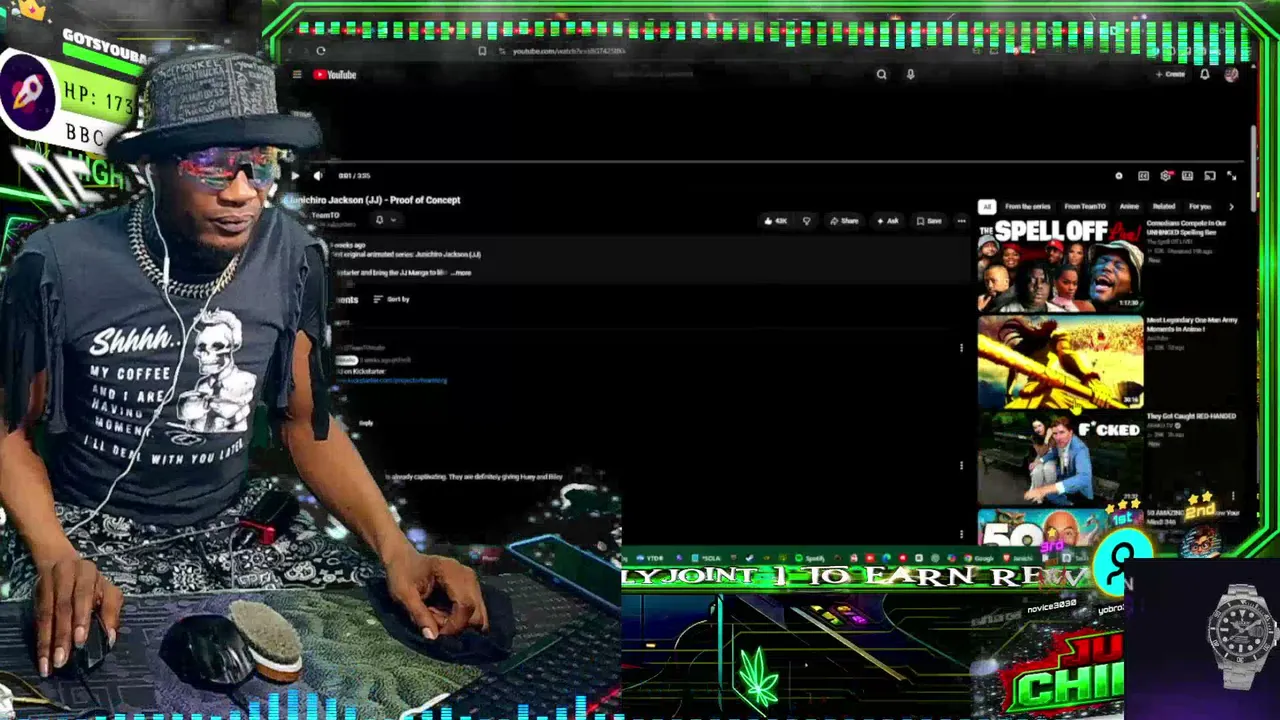1280x720 pixels.
Task: Open options for the 'already captivating' comment
Action: click(x=961, y=465)
